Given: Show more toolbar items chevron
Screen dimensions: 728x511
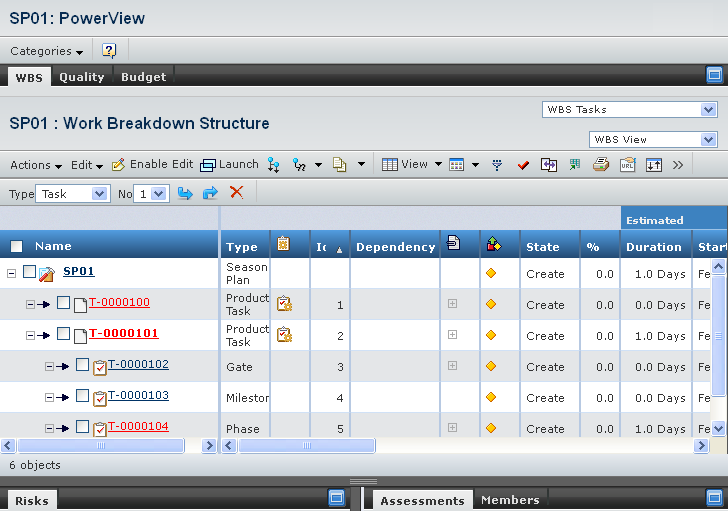Looking at the screenshot, I should pos(678,165).
